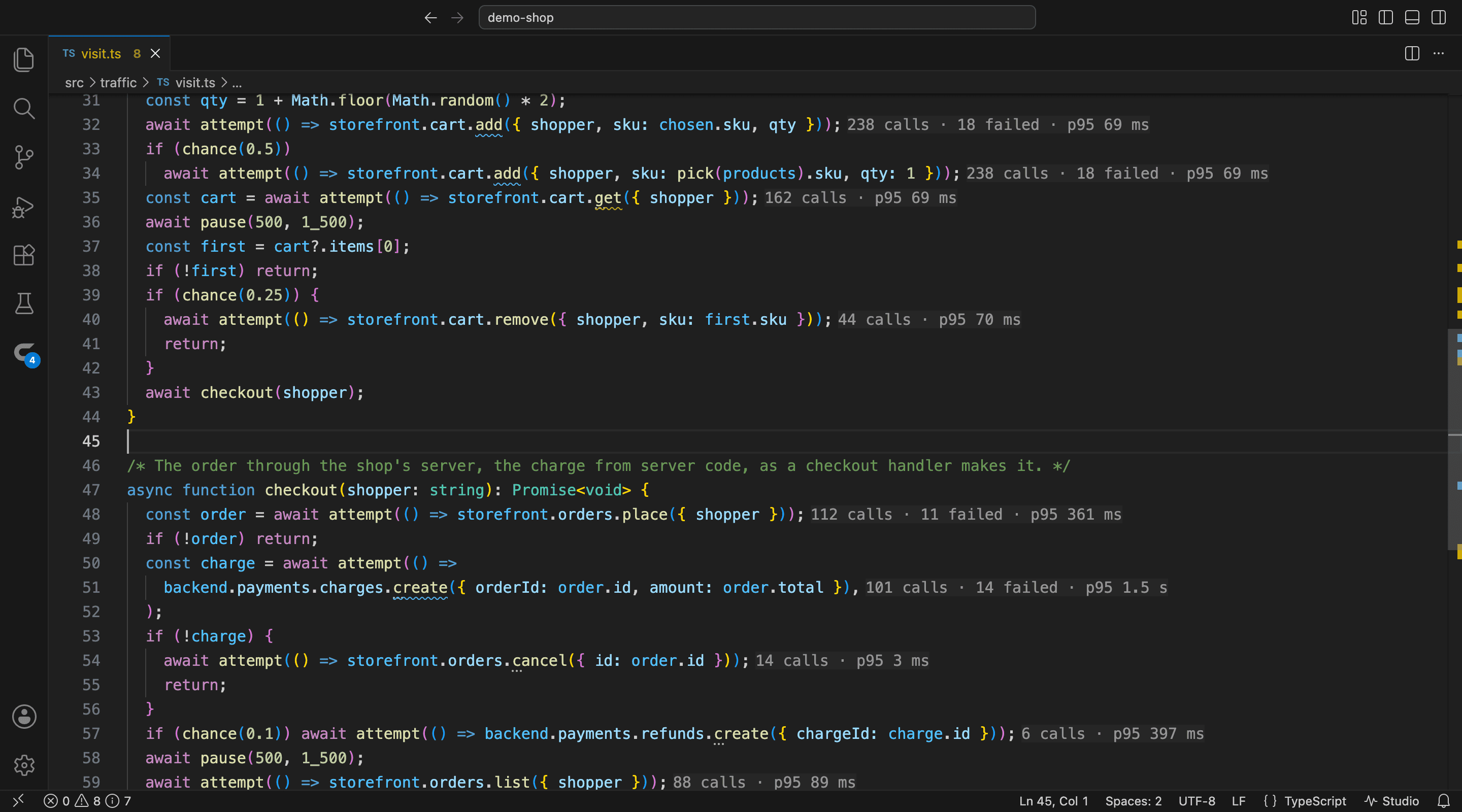Viewport: 1462px width, 812px height.
Task: Open the Extensions view
Action: click(24, 255)
